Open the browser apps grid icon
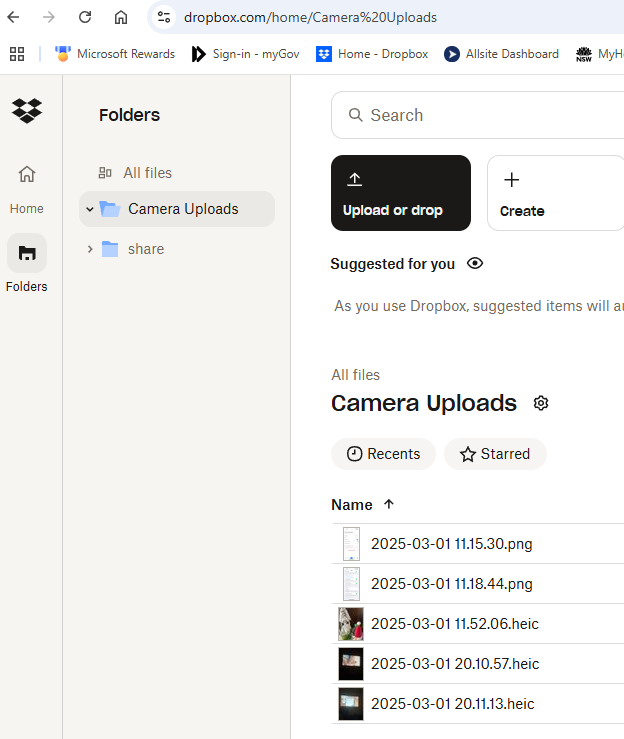Image resolution: width=624 pixels, height=739 pixels. (x=17, y=54)
